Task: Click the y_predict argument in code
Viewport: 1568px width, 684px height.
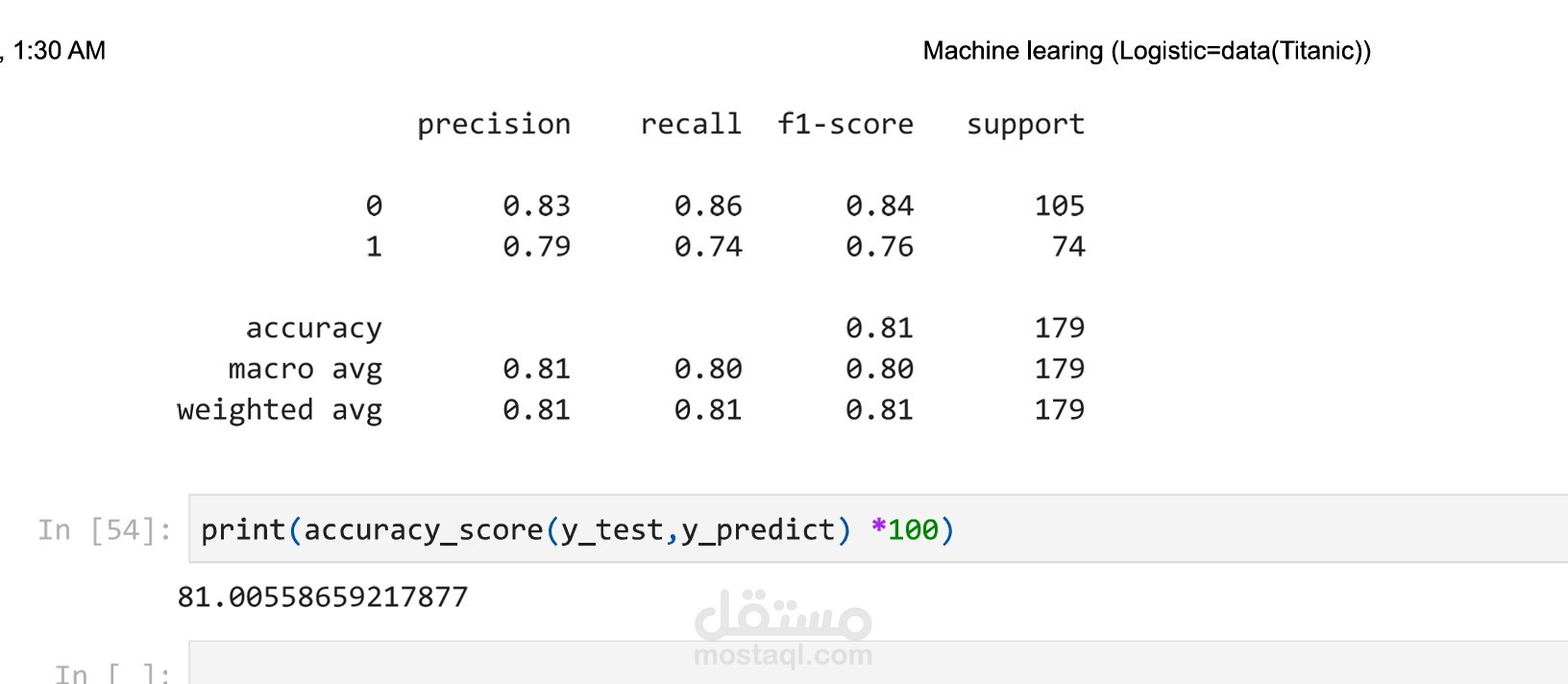Action: coord(758,530)
